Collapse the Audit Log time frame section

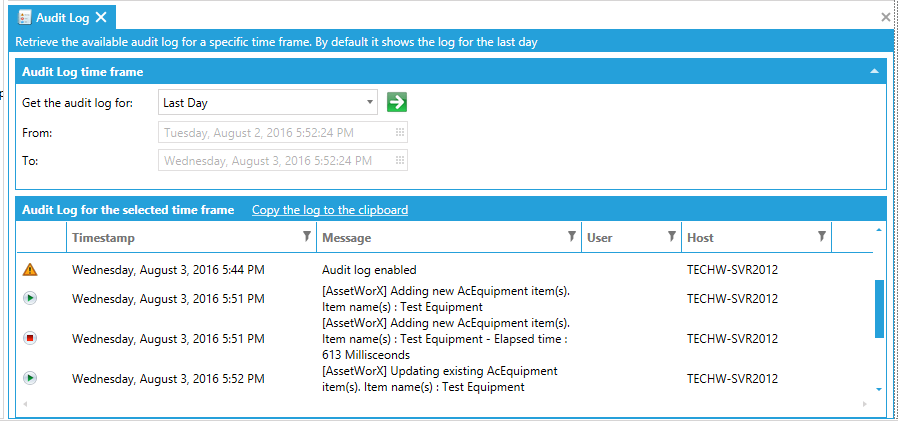pos(875,72)
